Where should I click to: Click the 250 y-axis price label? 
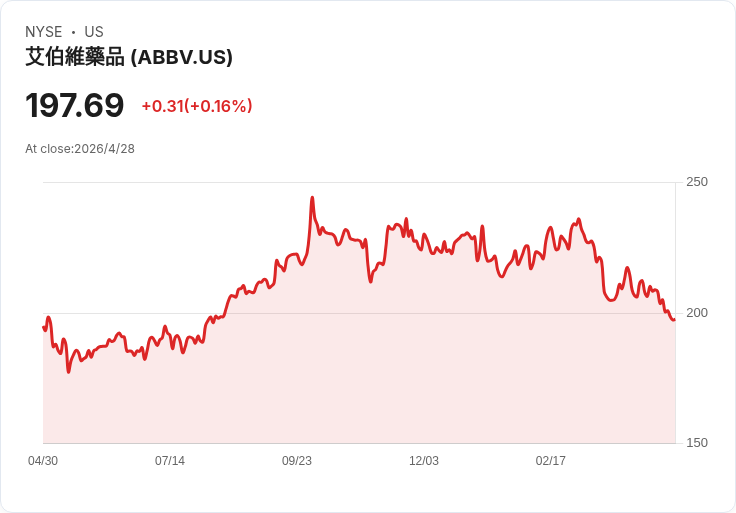697,182
